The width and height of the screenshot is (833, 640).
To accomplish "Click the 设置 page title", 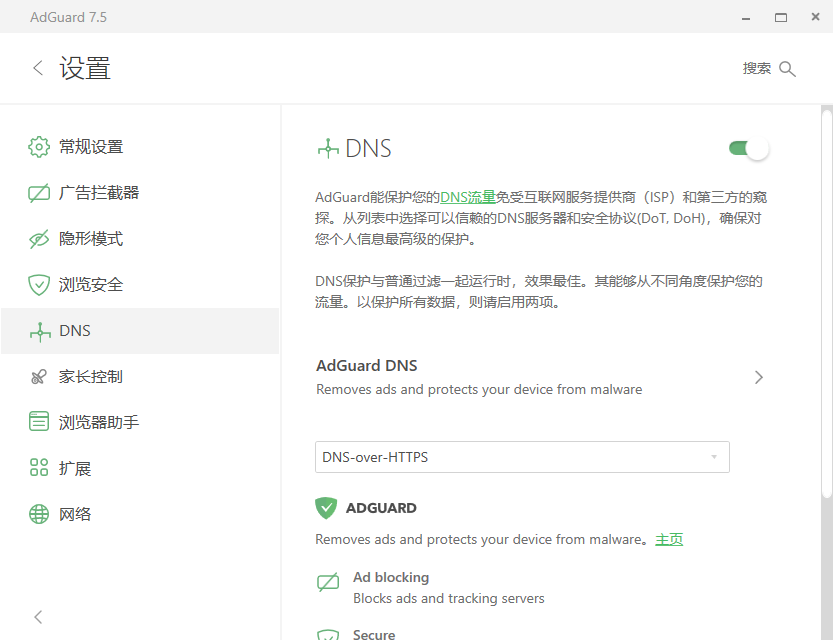I will tap(85, 69).
